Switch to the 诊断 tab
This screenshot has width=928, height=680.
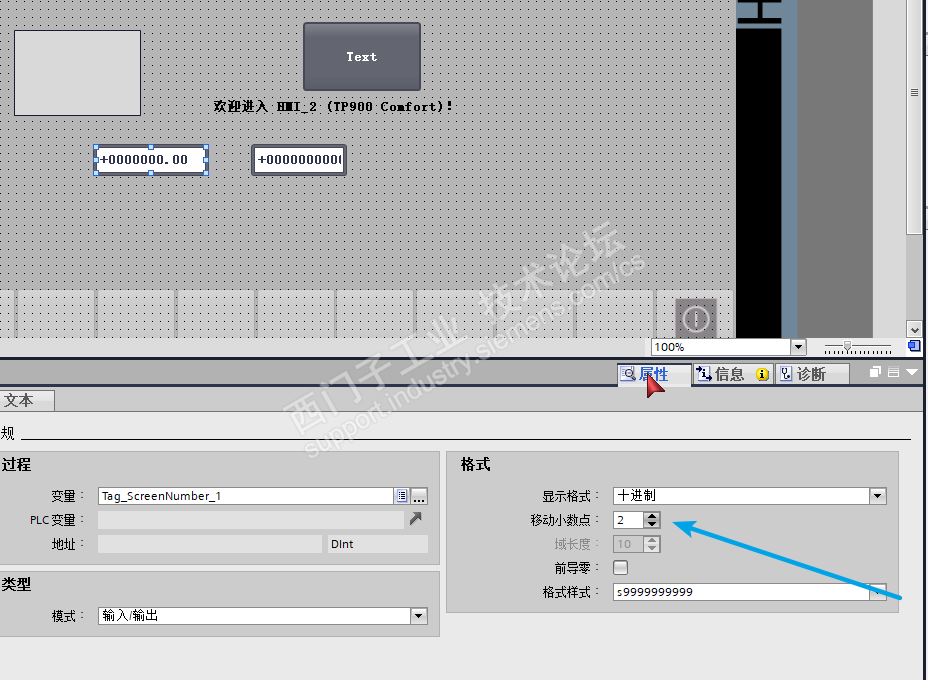coord(811,374)
